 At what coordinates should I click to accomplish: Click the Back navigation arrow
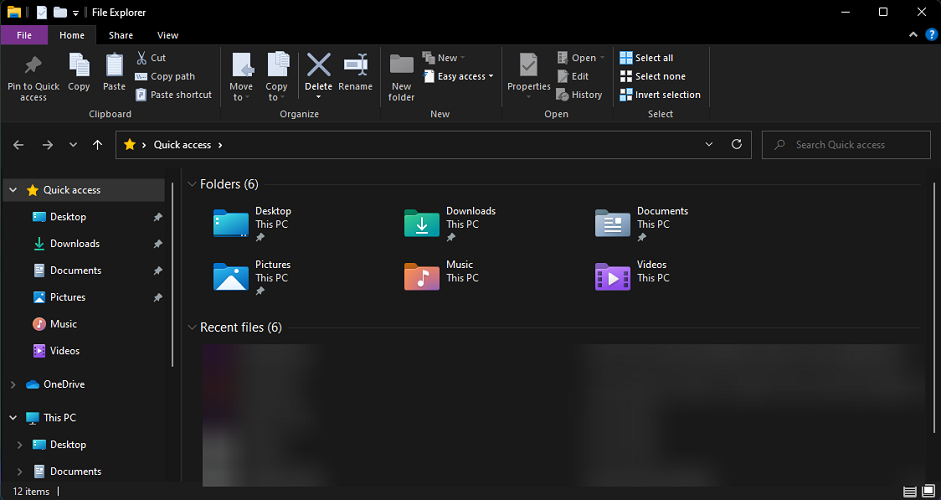pos(19,145)
